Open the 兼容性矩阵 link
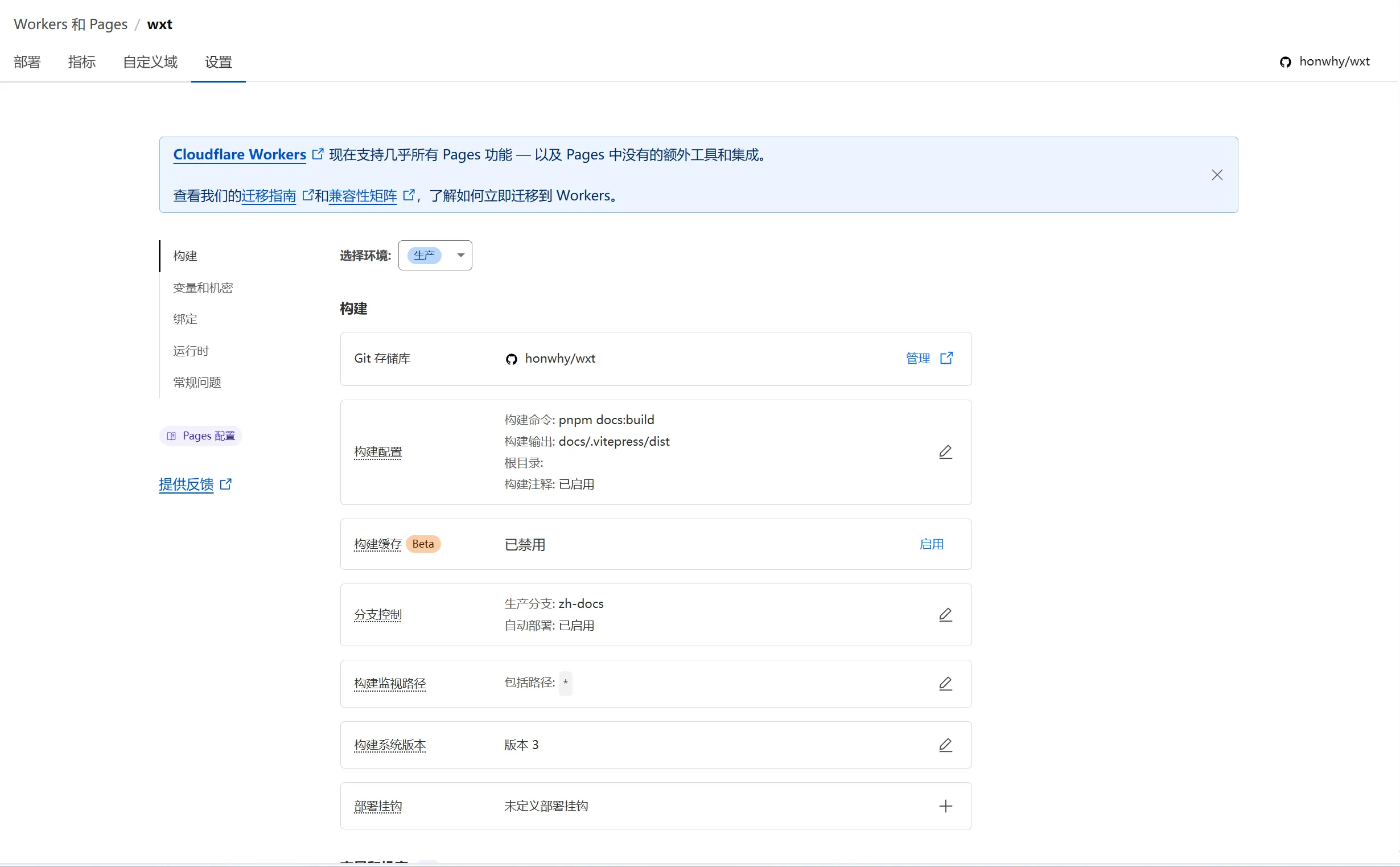Image resolution: width=1400 pixels, height=867 pixels. (x=362, y=196)
